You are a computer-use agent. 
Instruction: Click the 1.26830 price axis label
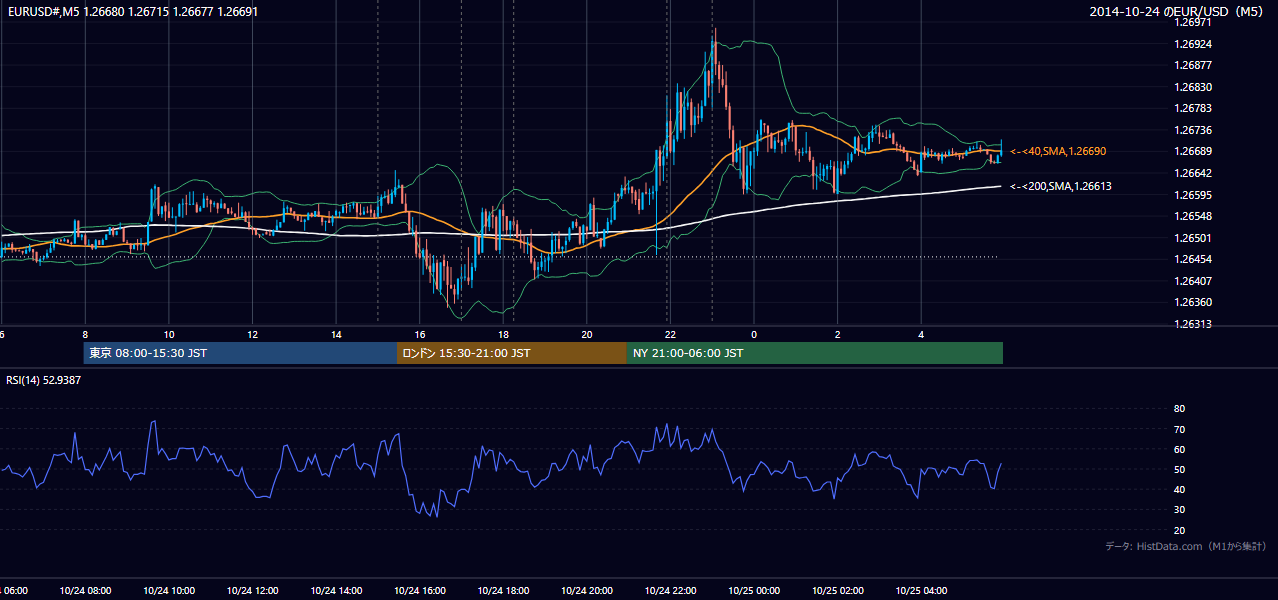[1193, 87]
